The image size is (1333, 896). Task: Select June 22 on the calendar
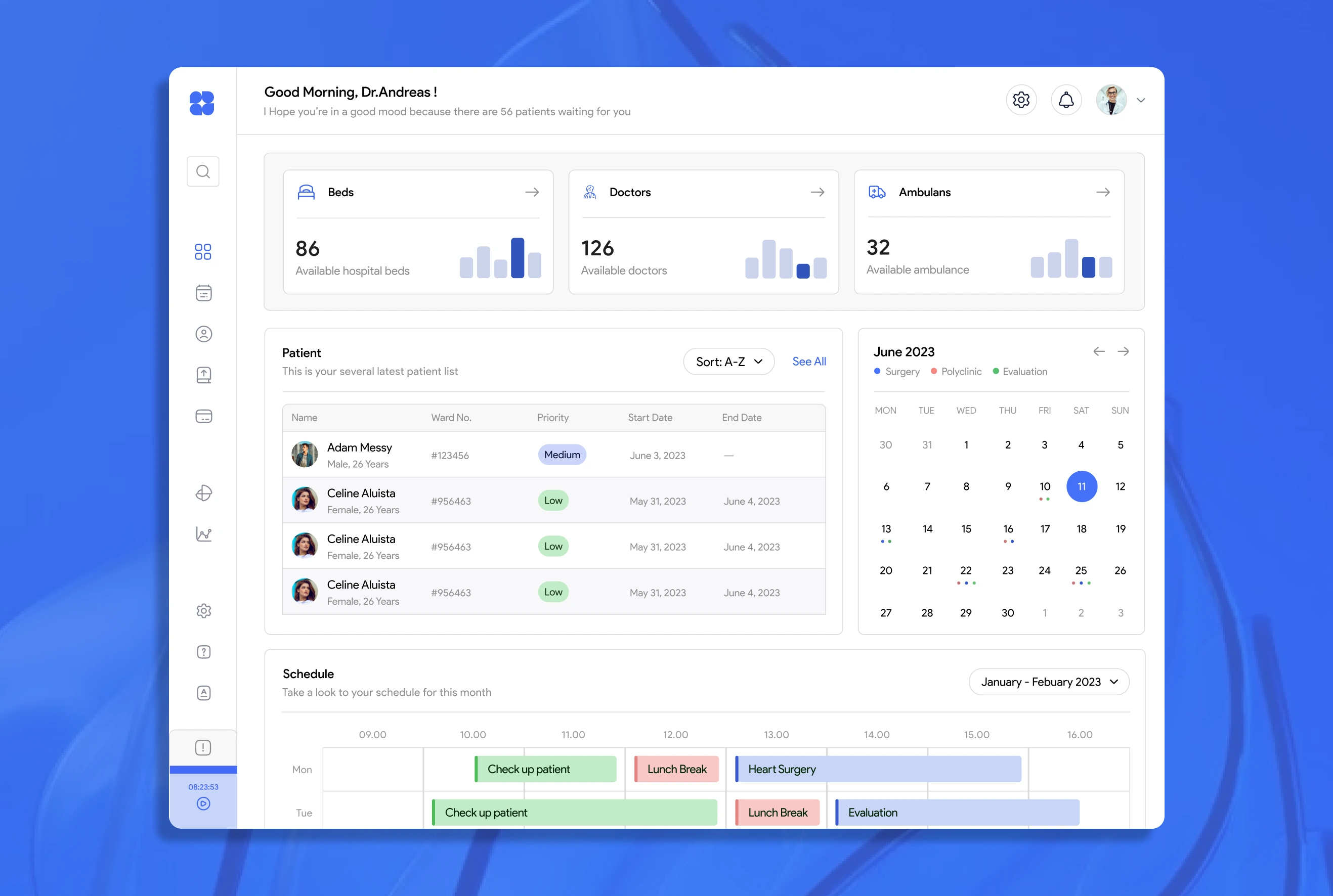[x=966, y=571]
